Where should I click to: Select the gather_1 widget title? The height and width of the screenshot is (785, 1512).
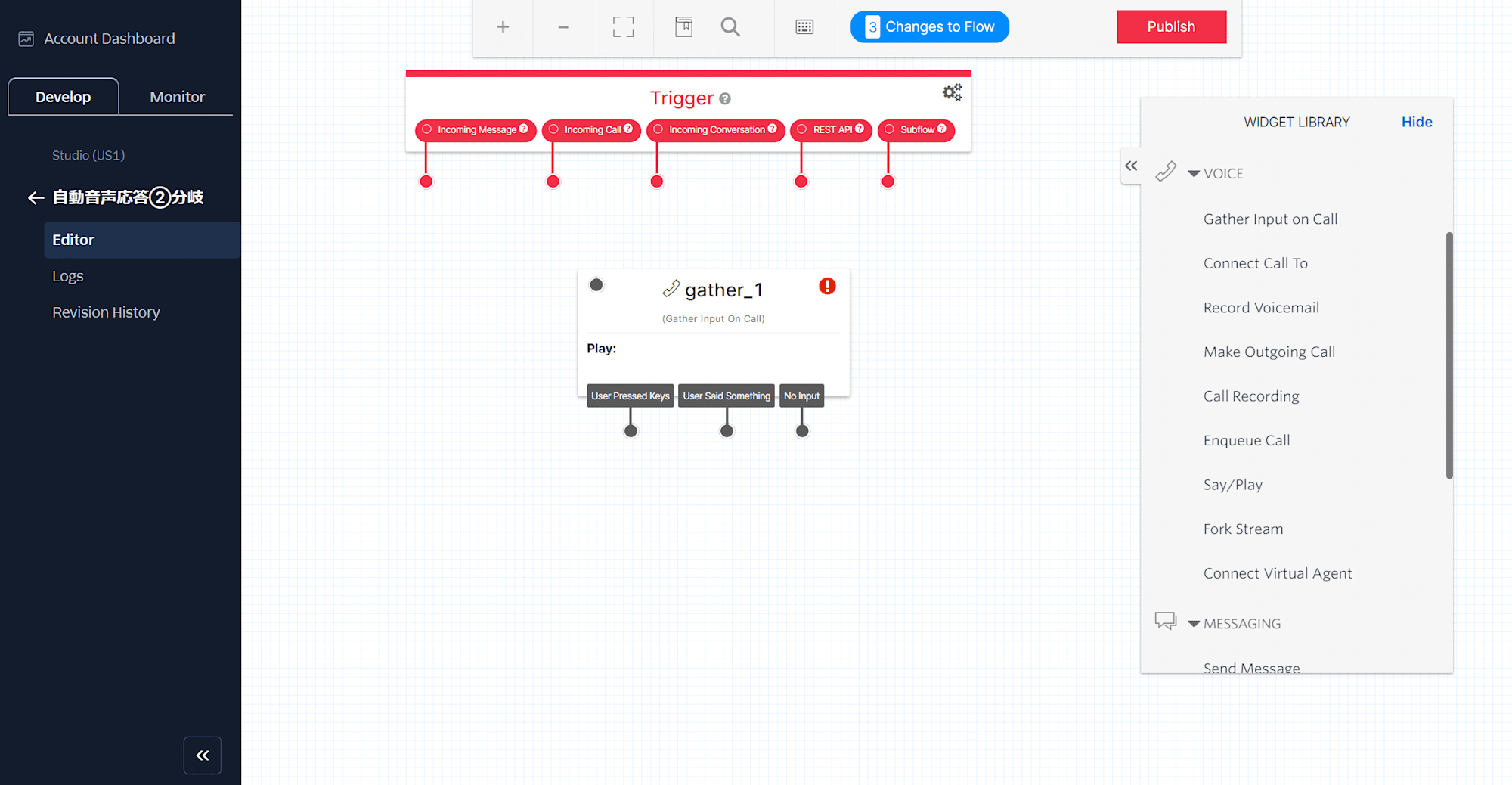click(x=723, y=290)
